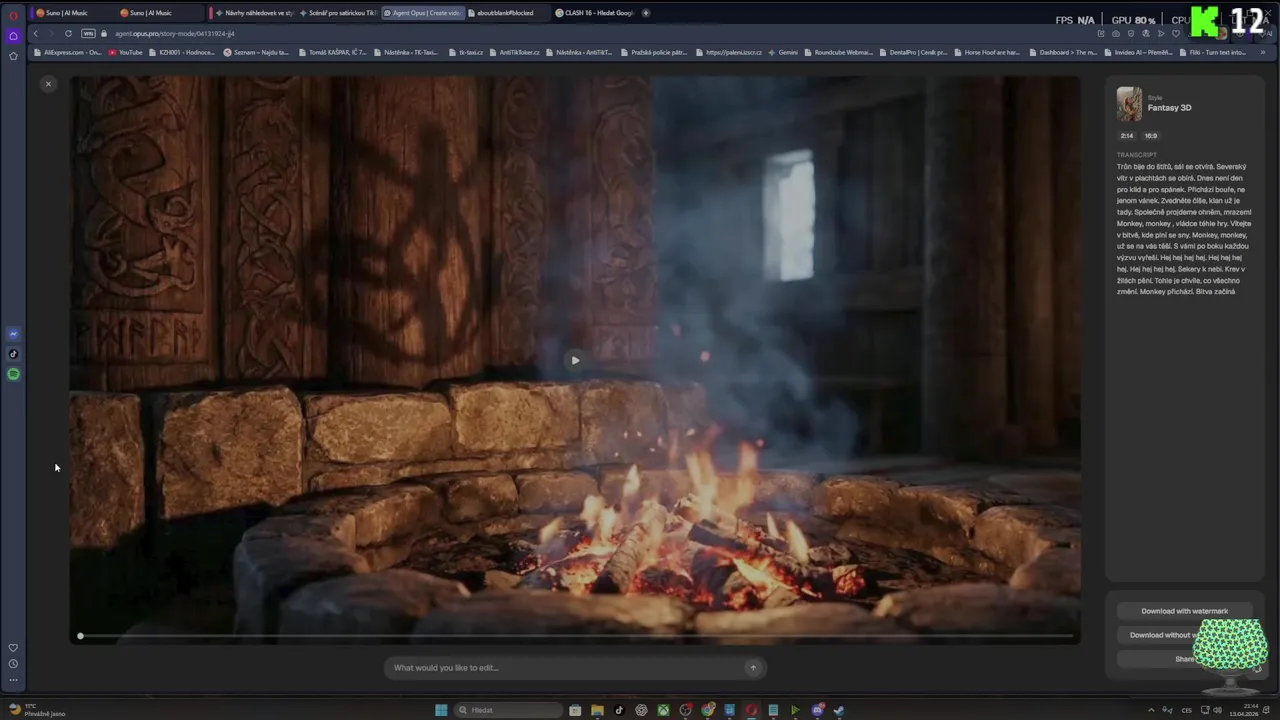Screen dimensions: 1280x720
Task: Click the toolbar heart icon near address bar
Action: click(1174, 33)
